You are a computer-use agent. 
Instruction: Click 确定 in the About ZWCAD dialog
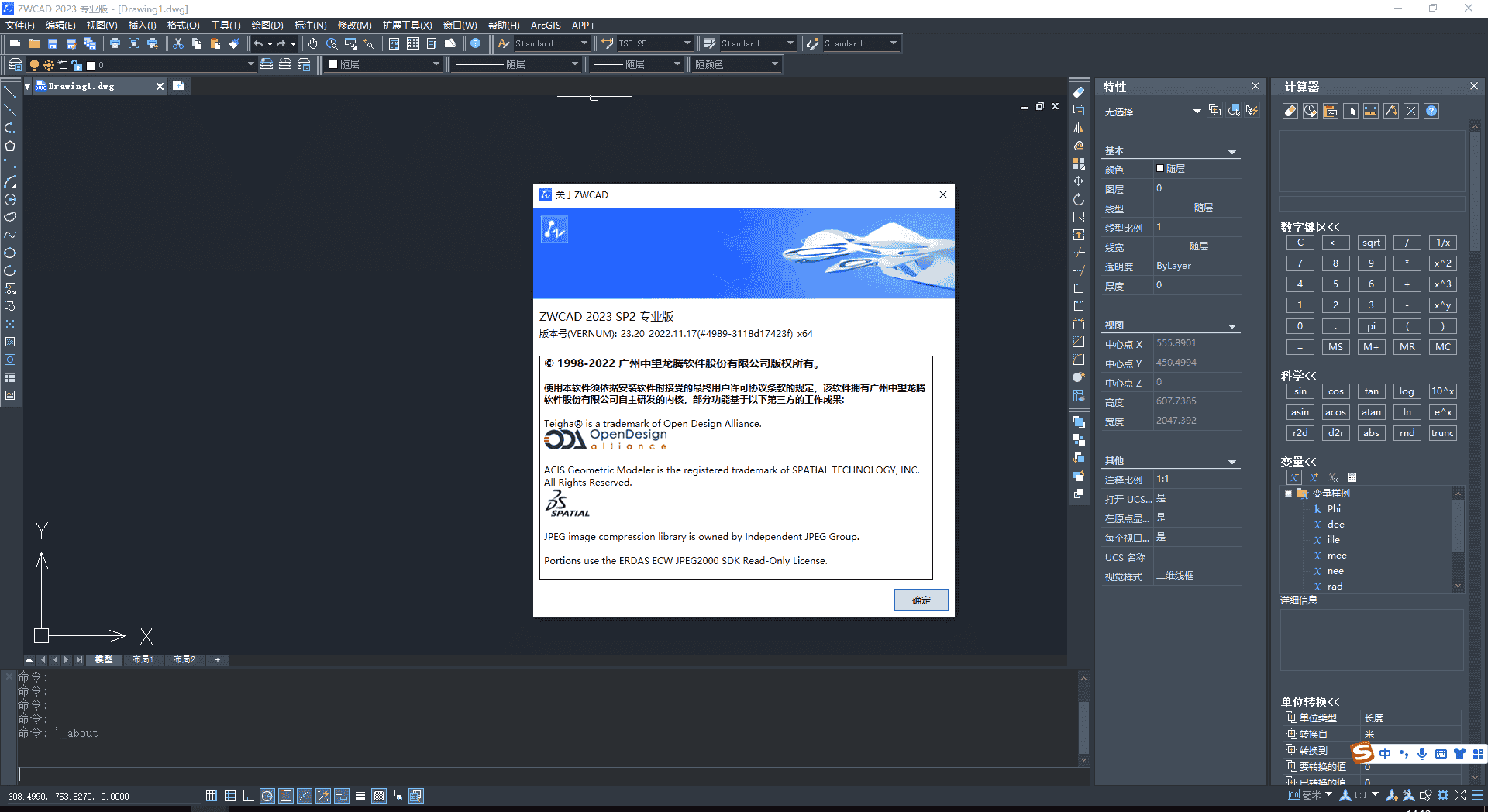921,600
